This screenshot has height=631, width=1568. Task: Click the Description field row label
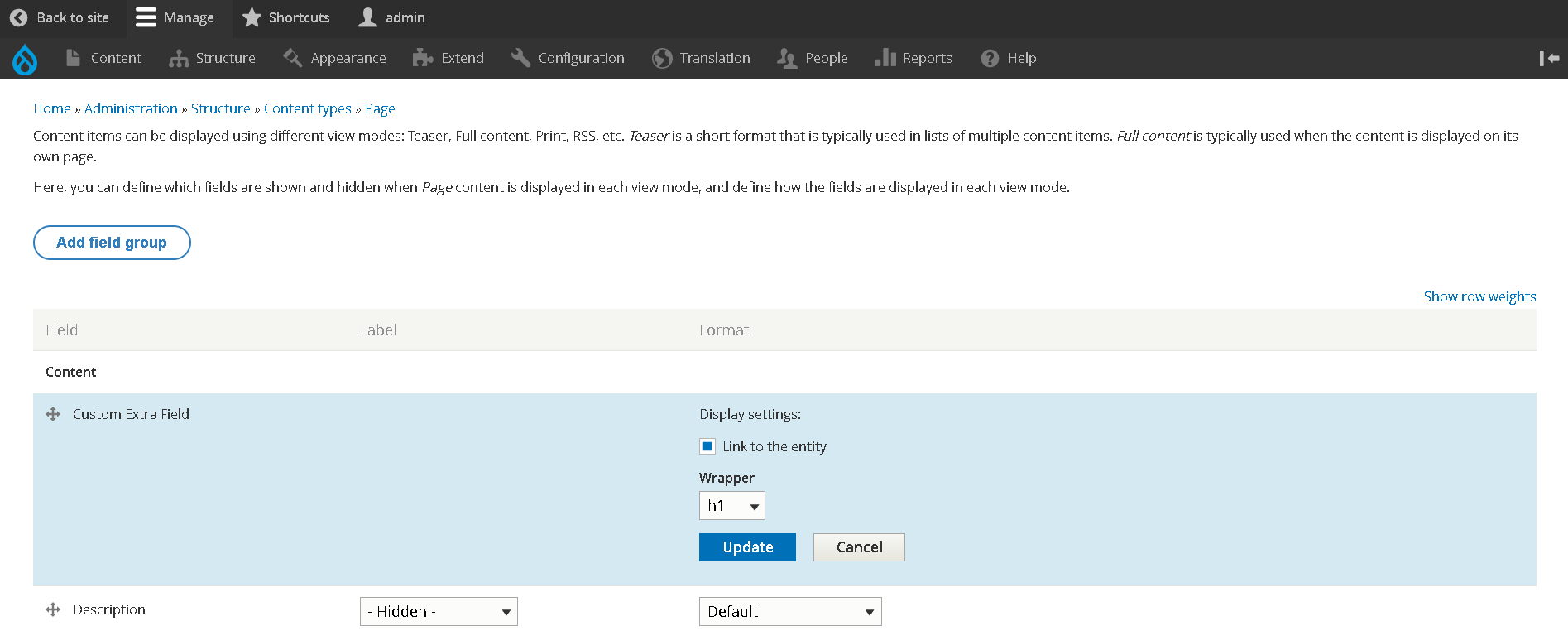[x=109, y=609]
